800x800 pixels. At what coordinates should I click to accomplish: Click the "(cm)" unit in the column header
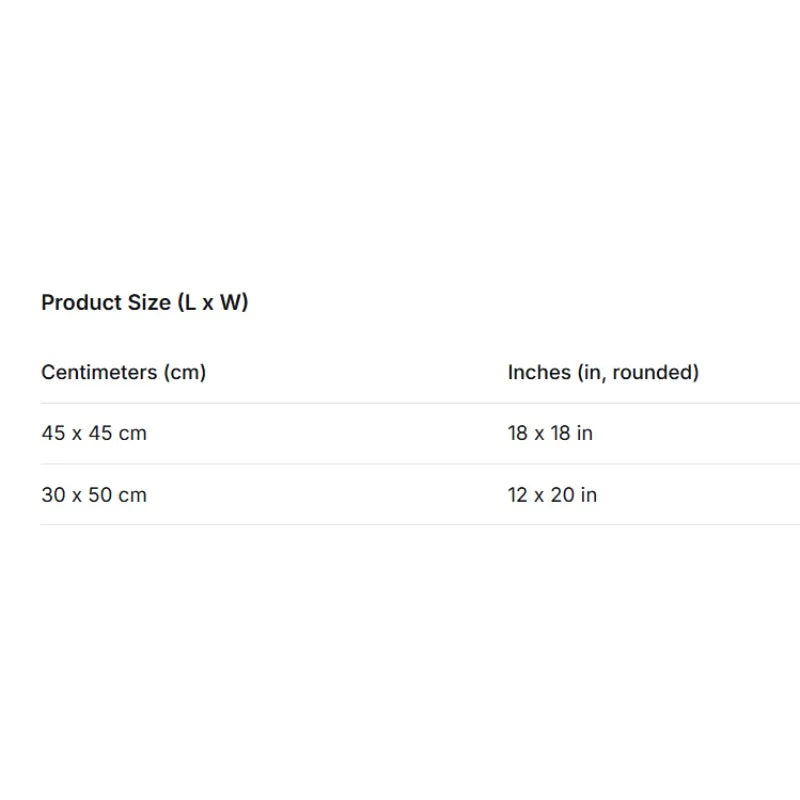pyautogui.click(x=183, y=373)
